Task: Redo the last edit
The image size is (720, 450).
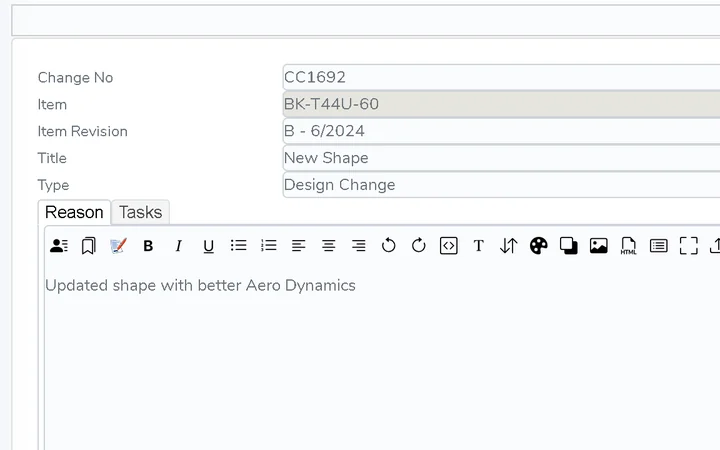Action: (x=419, y=246)
